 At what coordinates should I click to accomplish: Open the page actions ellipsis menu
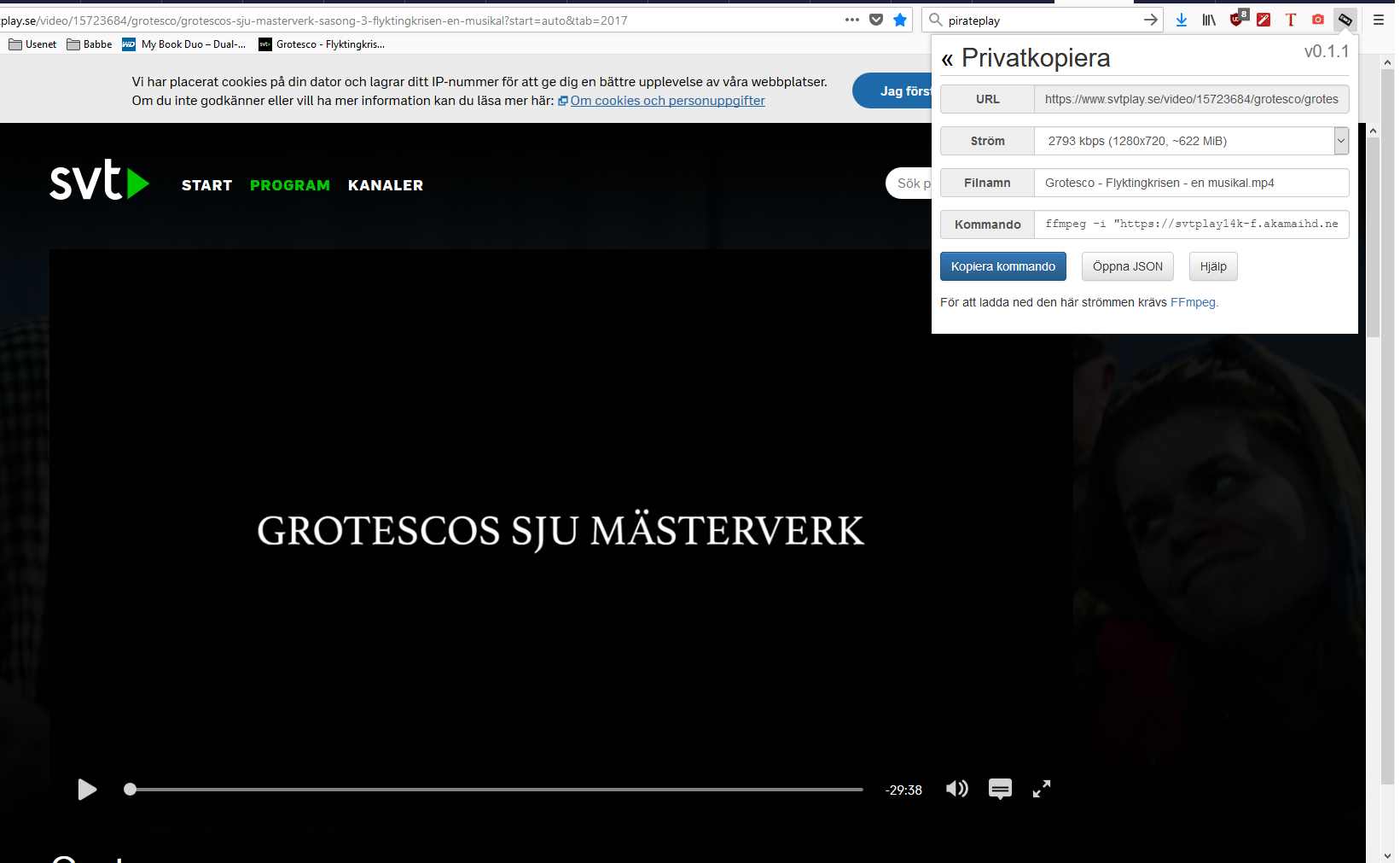point(851,20)
